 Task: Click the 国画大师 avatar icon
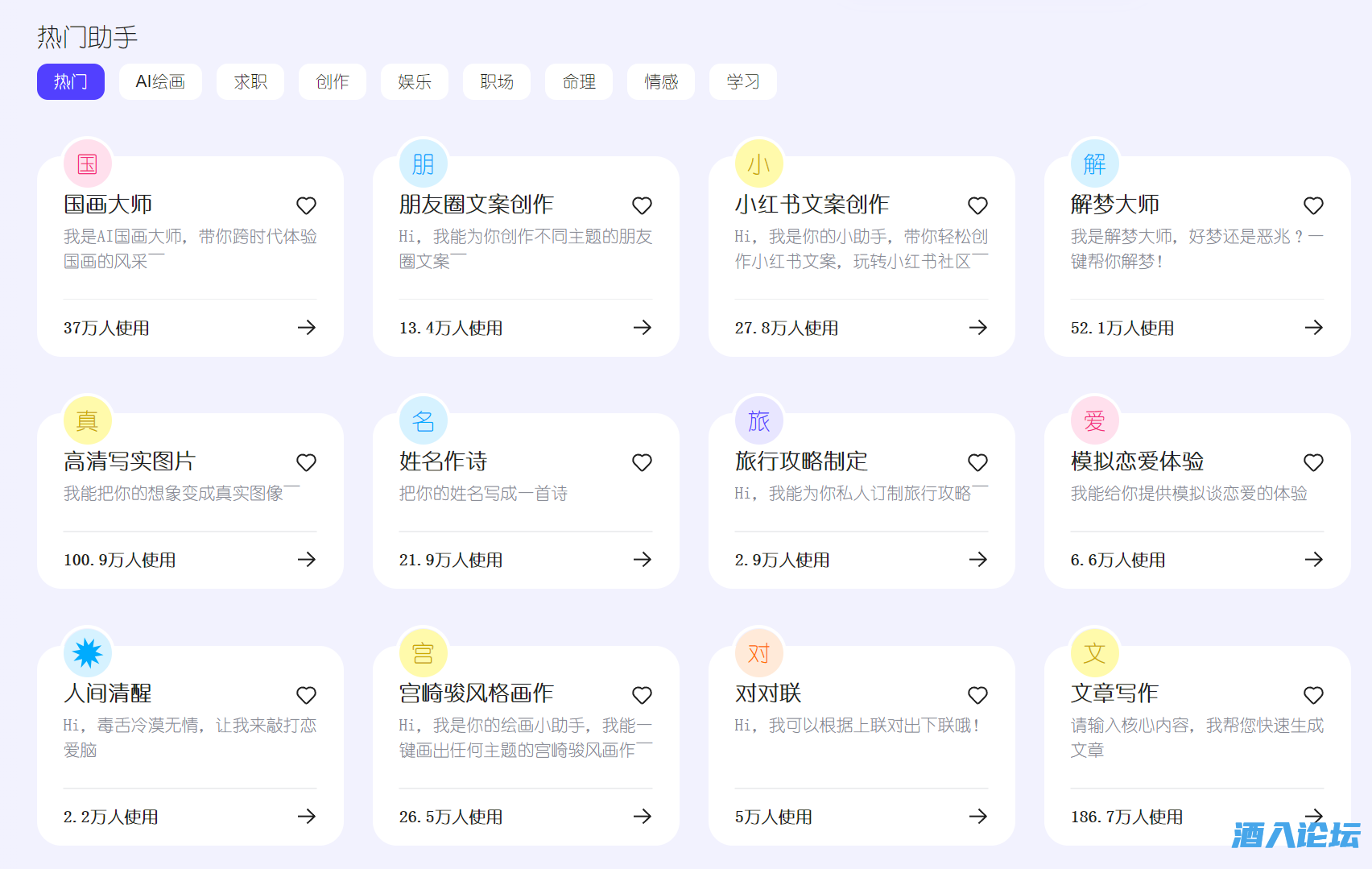point(87,163)
